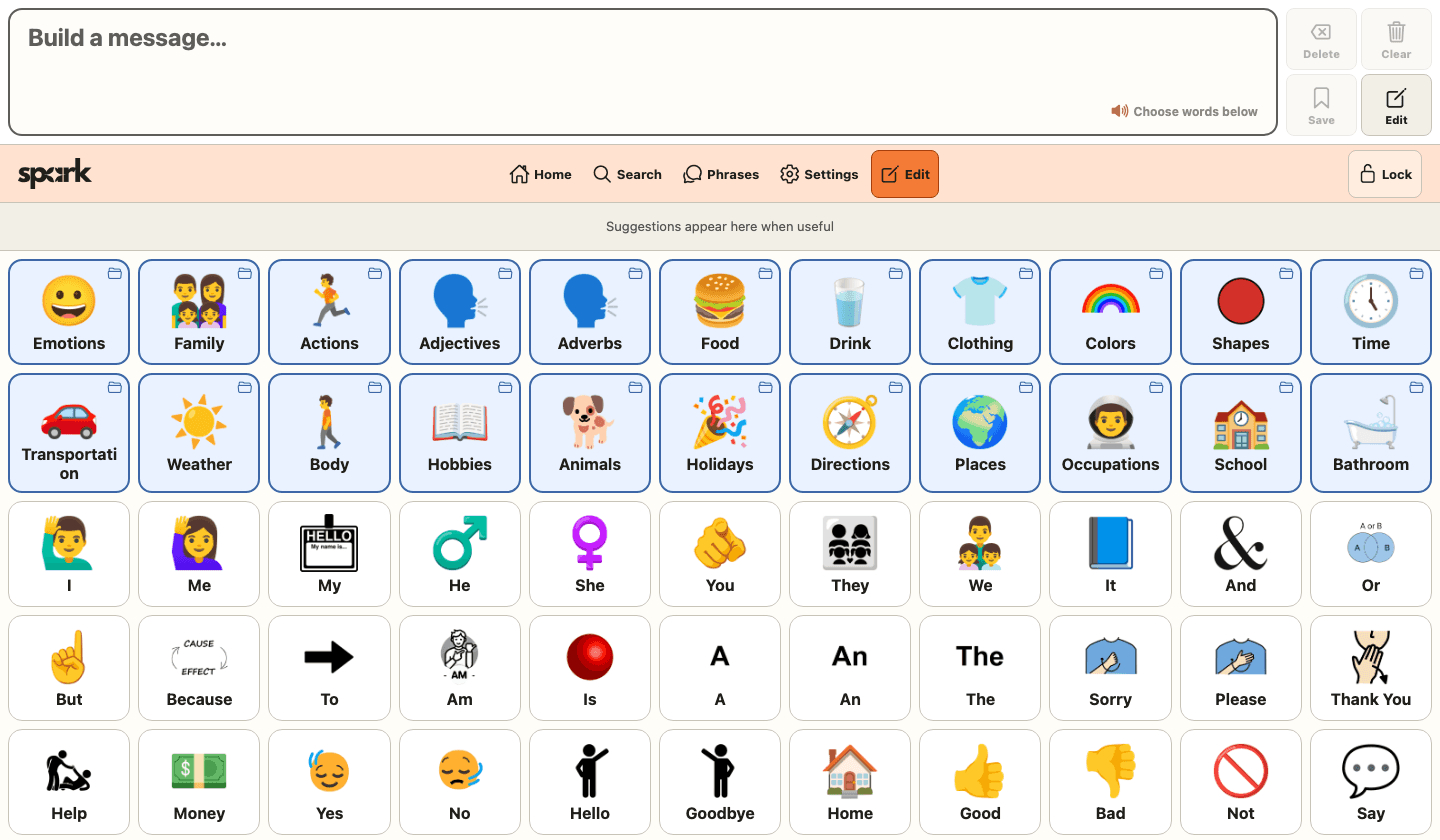The image size is (1440, 840).
Task: Save the message with bookmark button
Action: (x=1321, y=105)
